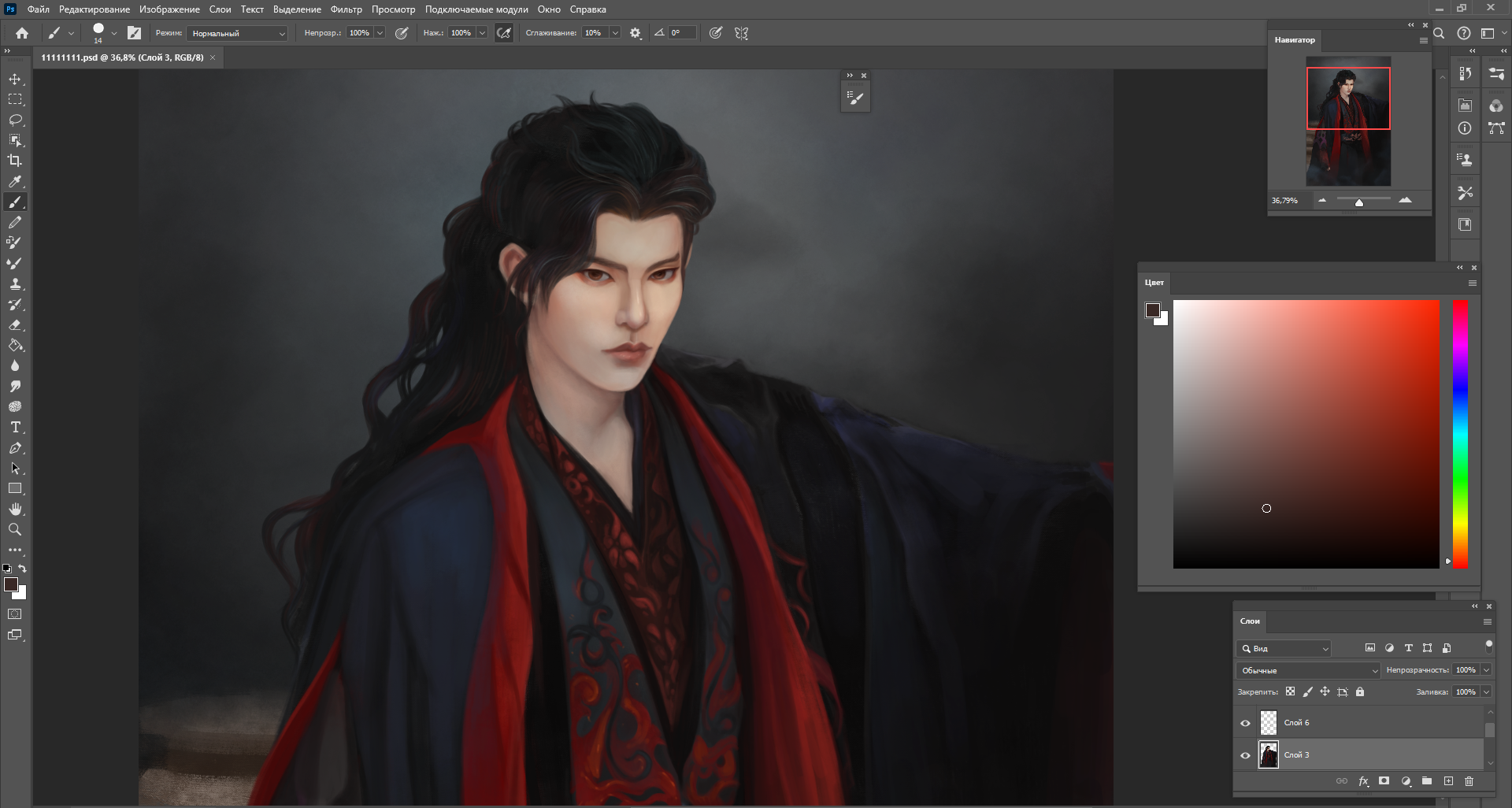Select the Pen tool
The height and width of the screenshot is (808, 1512).
pos(15,447)
